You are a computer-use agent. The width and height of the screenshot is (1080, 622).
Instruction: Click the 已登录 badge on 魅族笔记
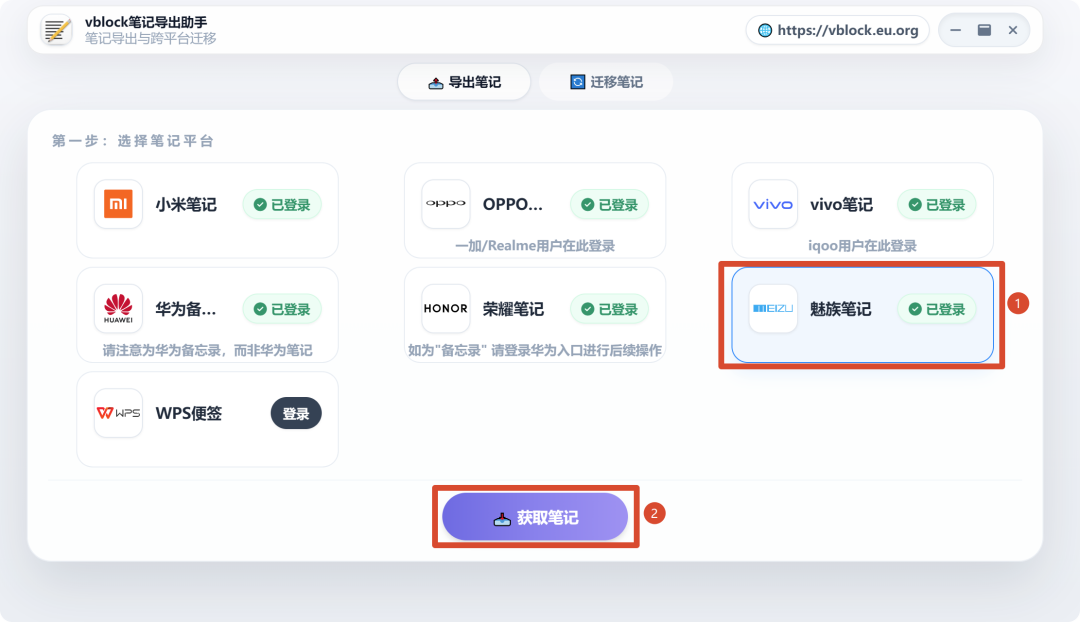point(937,309)
